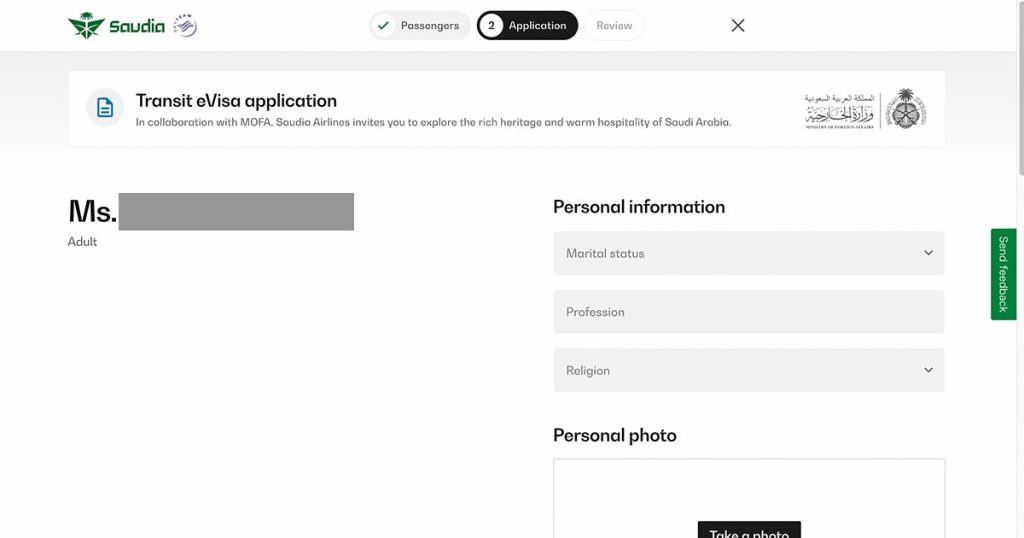Click the SkyTeam alliance emblem
Viewport: 1024px width, 538px height.
pyautogui.click(x=185, y=26)
